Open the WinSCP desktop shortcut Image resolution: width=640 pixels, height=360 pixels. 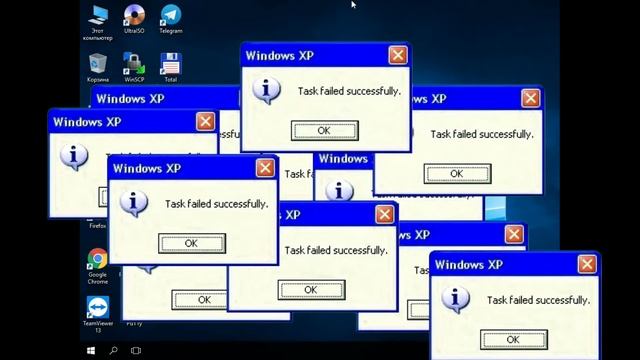pyautogui.click(x=134, y=67)
